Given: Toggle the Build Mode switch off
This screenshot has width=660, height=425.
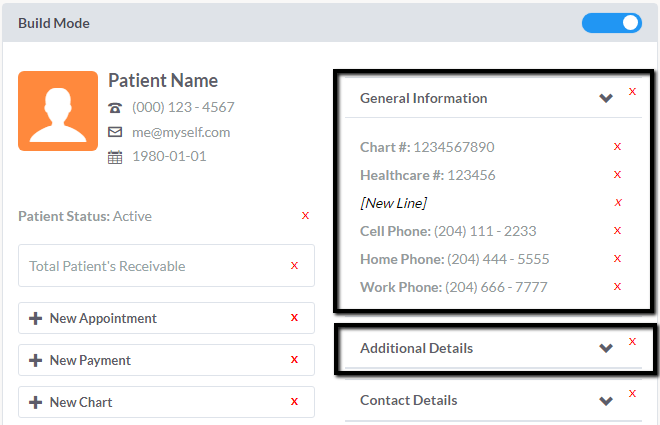Looking at the screenshot, I should 612,23.
